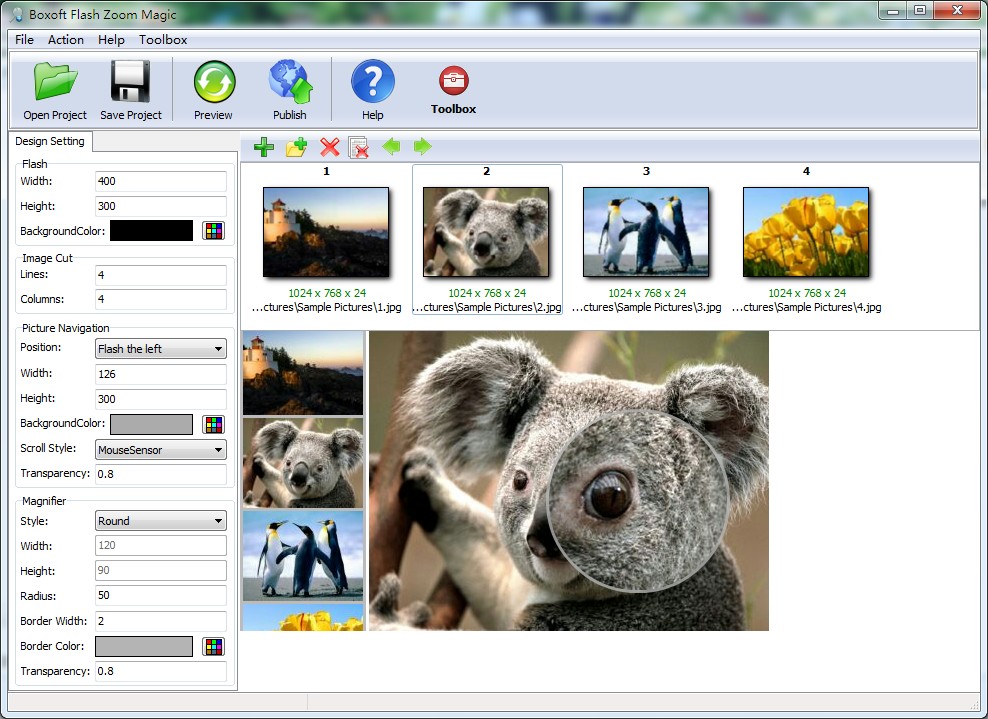Click file path text ending 2.jpg
Screen dimensions: 988x719
(486, 308)
